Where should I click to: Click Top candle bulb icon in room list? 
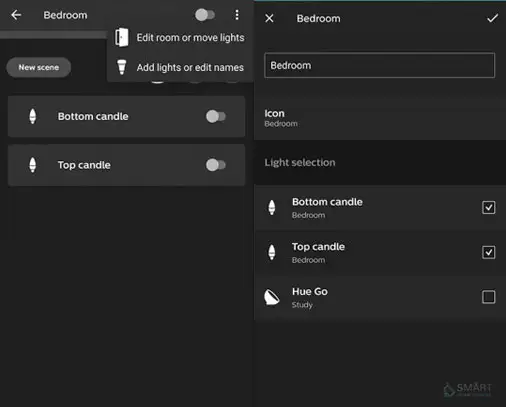33,165
